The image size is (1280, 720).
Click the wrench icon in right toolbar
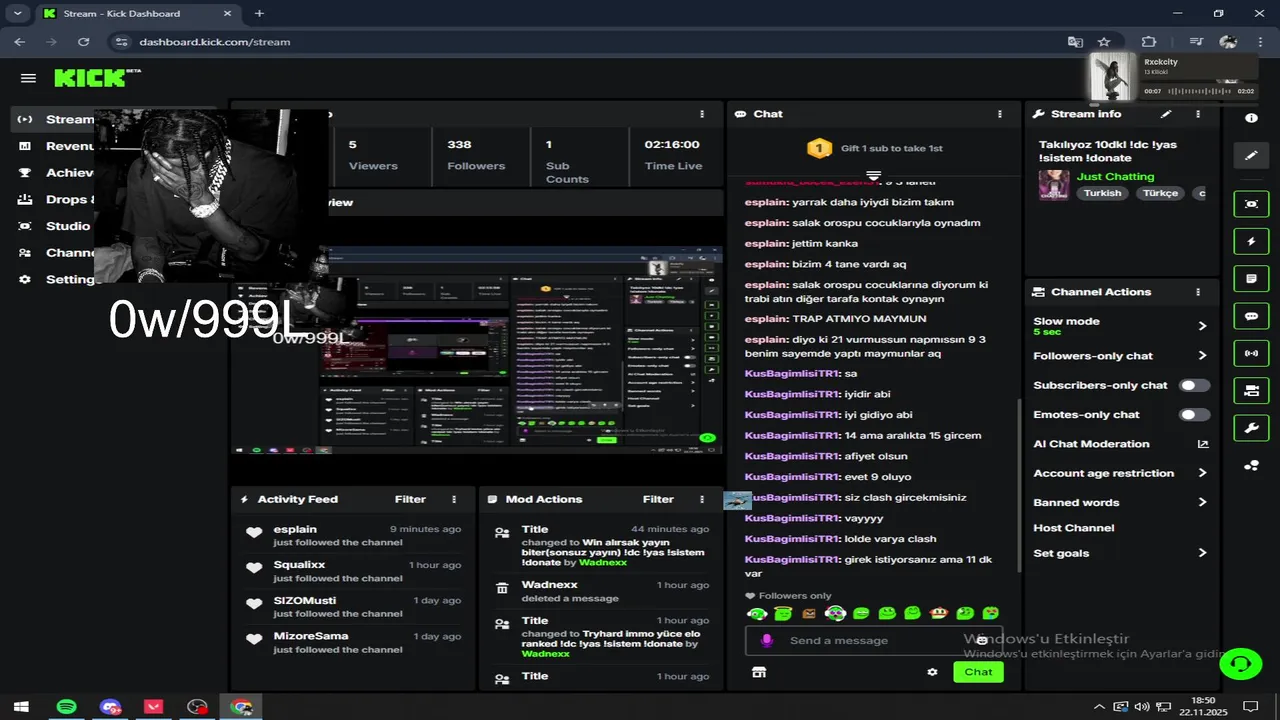point(1251,428)
